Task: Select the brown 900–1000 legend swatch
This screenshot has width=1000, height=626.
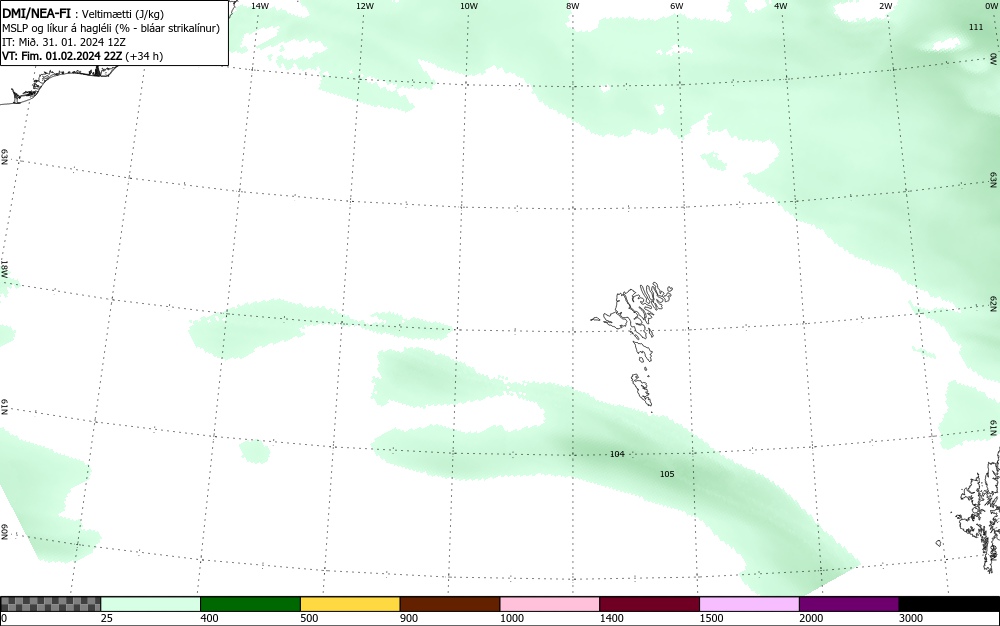Action: 450,604
